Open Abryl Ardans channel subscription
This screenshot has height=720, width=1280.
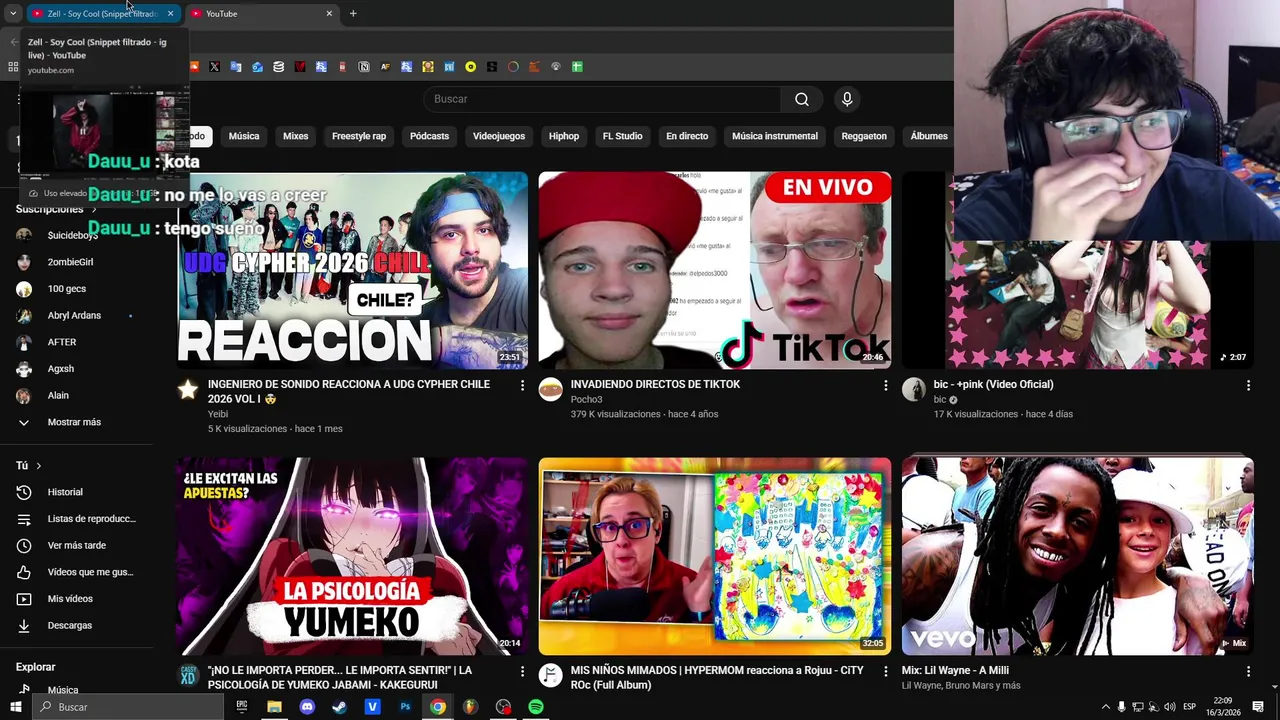tap(74, 315)
